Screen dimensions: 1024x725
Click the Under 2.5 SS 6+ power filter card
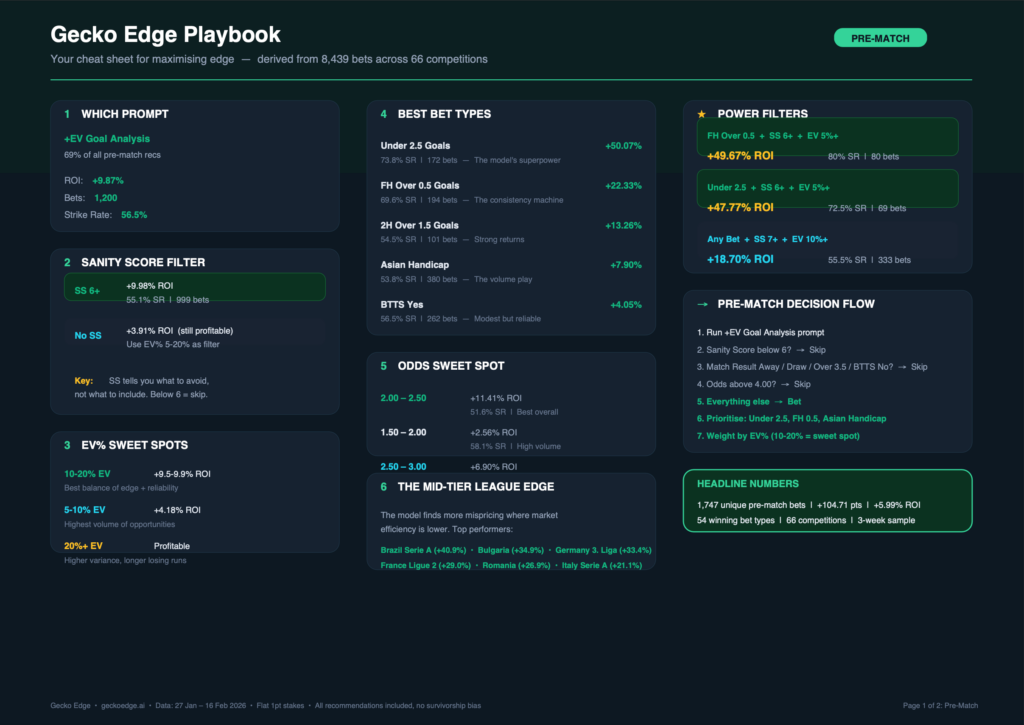827,189
